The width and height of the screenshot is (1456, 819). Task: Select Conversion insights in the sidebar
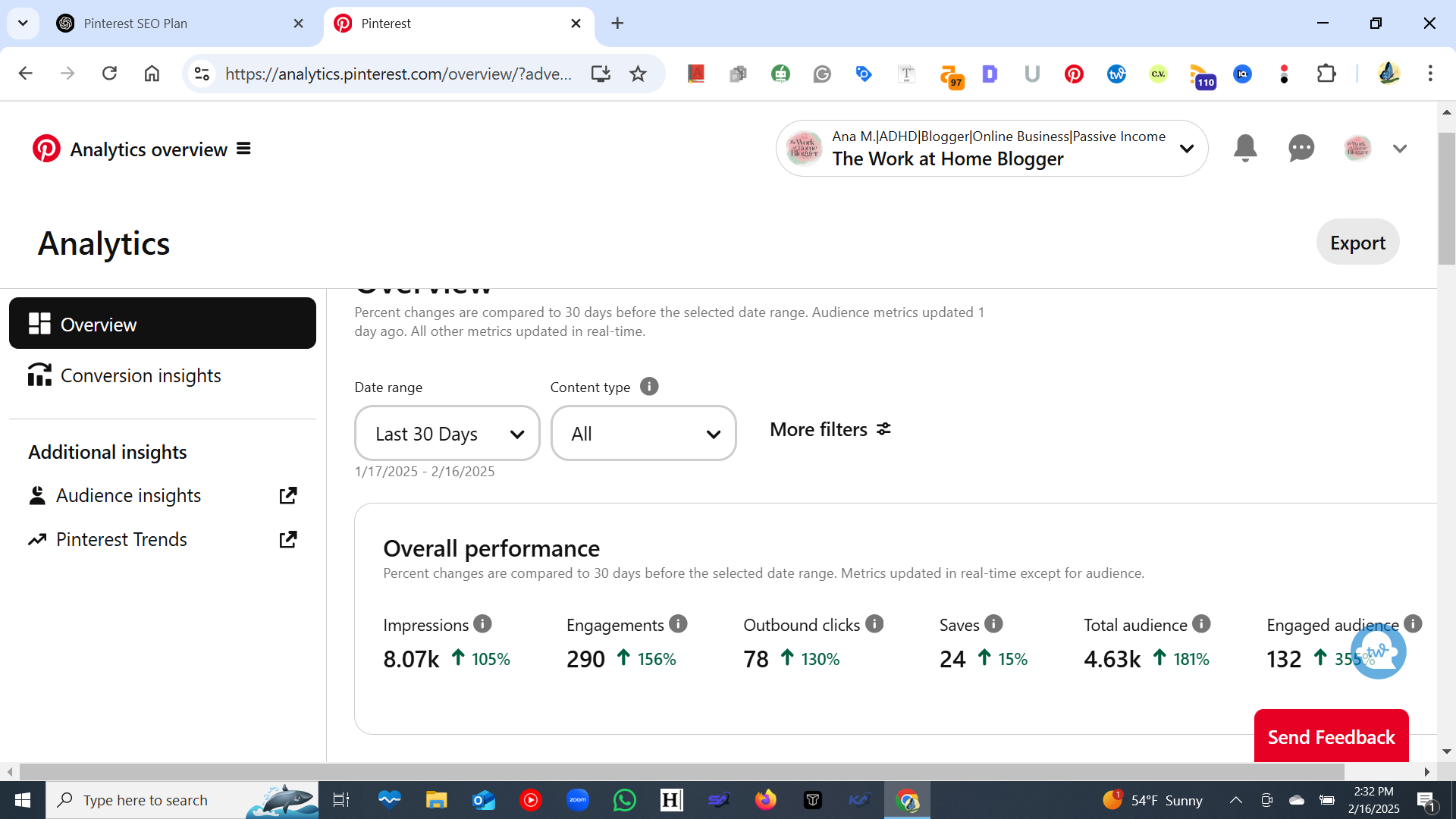click(140, 376)
